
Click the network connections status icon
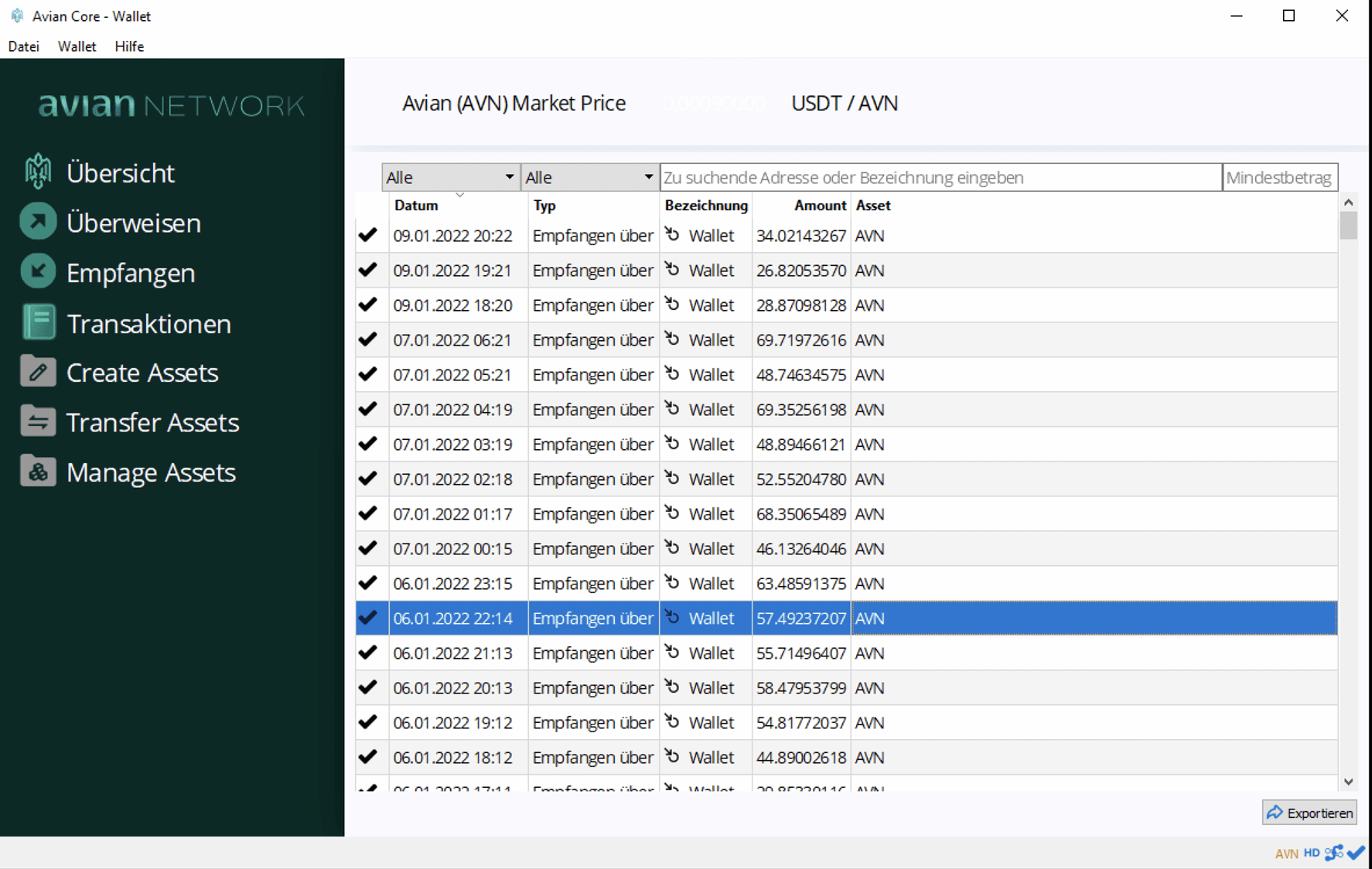click(x=1334, y=854)
